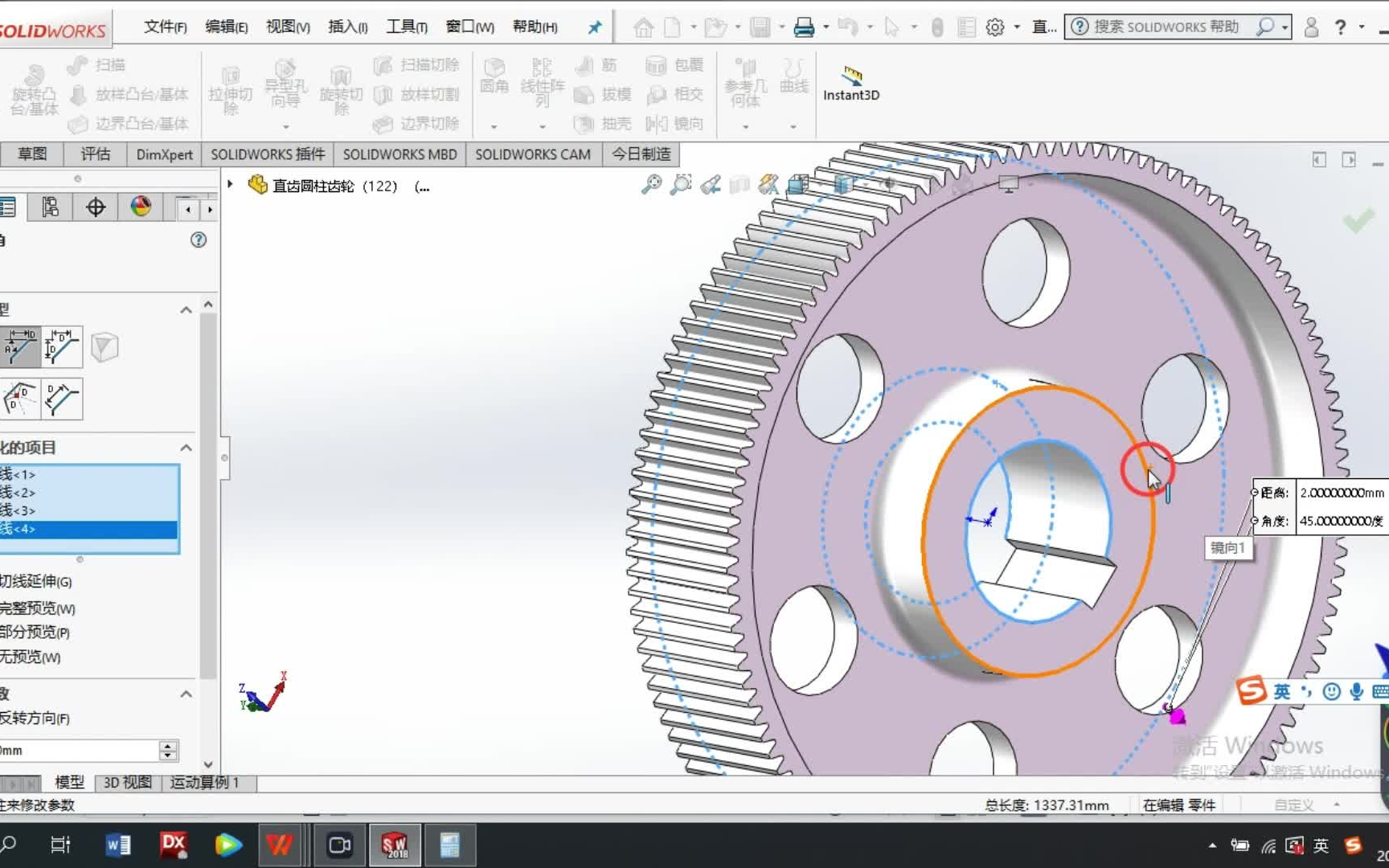Click the Instant3D tool
Viewport: 1389px width, 868px height.
850,80
